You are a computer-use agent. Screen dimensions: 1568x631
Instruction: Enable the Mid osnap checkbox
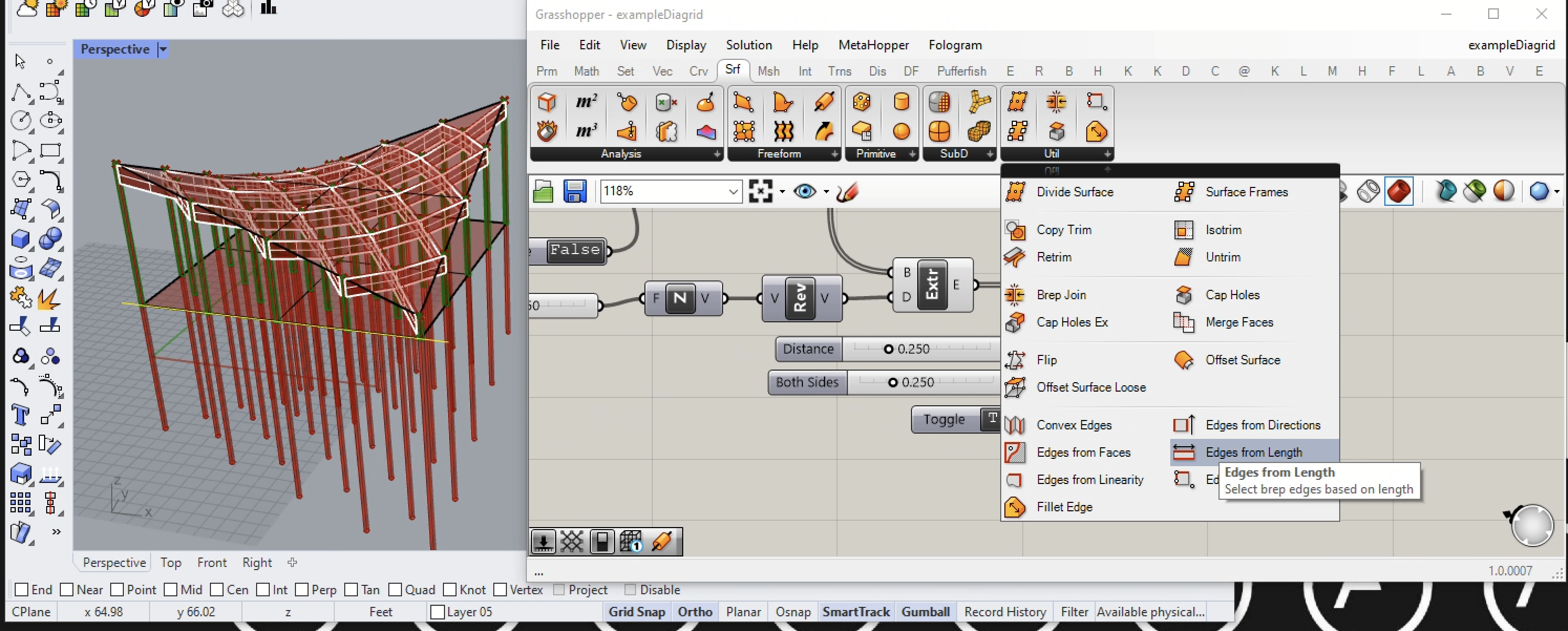click(x=171, y=590)
